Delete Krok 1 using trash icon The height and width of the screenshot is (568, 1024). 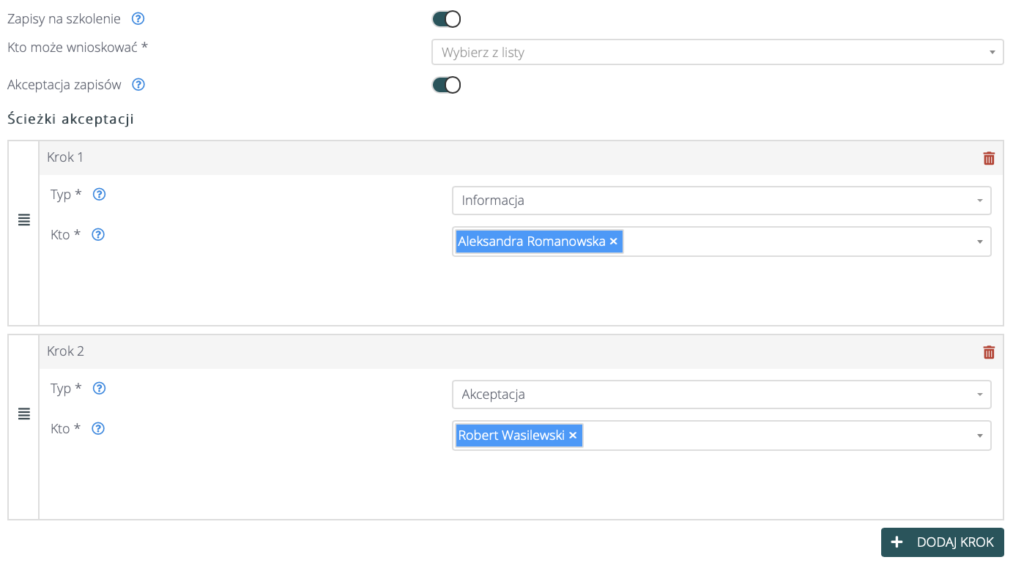(x=988, y=158)
